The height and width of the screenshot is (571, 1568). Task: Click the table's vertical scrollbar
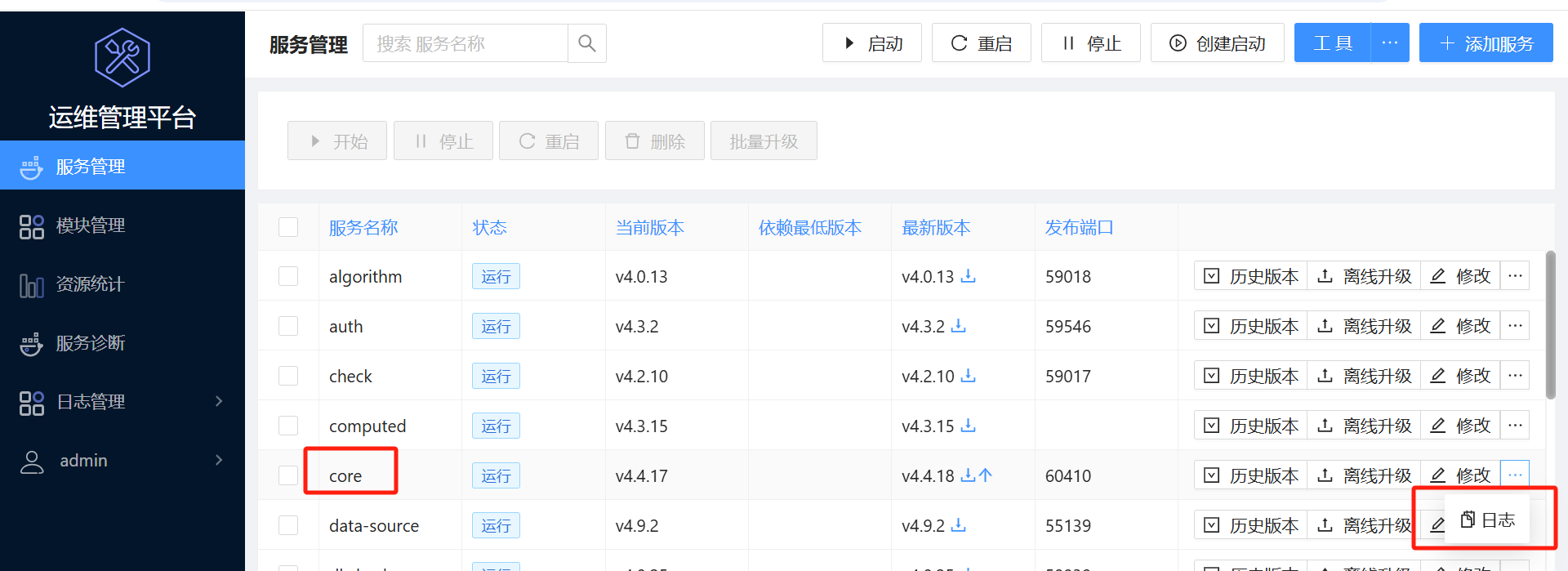1550,325
